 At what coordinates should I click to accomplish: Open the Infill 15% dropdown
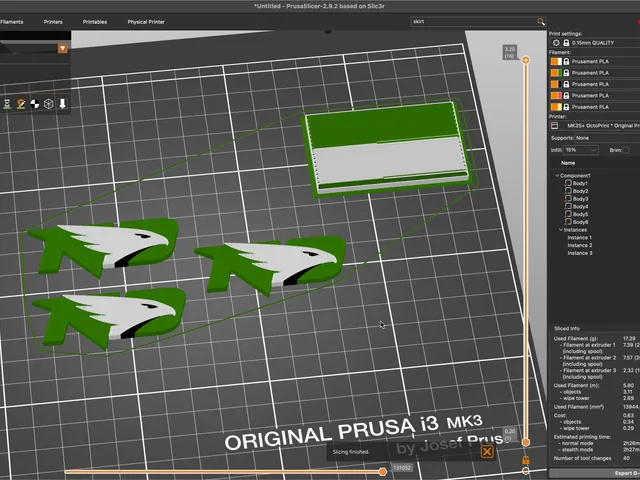pos(581,150)
